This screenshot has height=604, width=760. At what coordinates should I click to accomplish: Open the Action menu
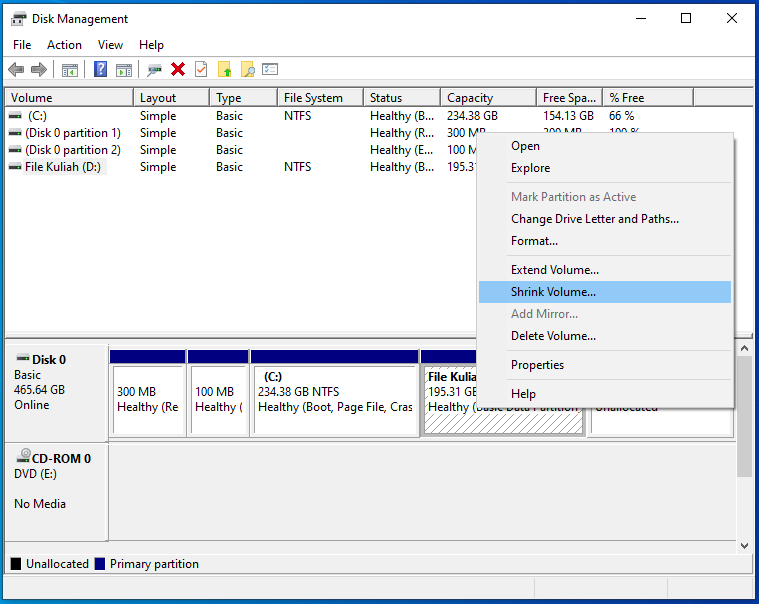[64, 45]
